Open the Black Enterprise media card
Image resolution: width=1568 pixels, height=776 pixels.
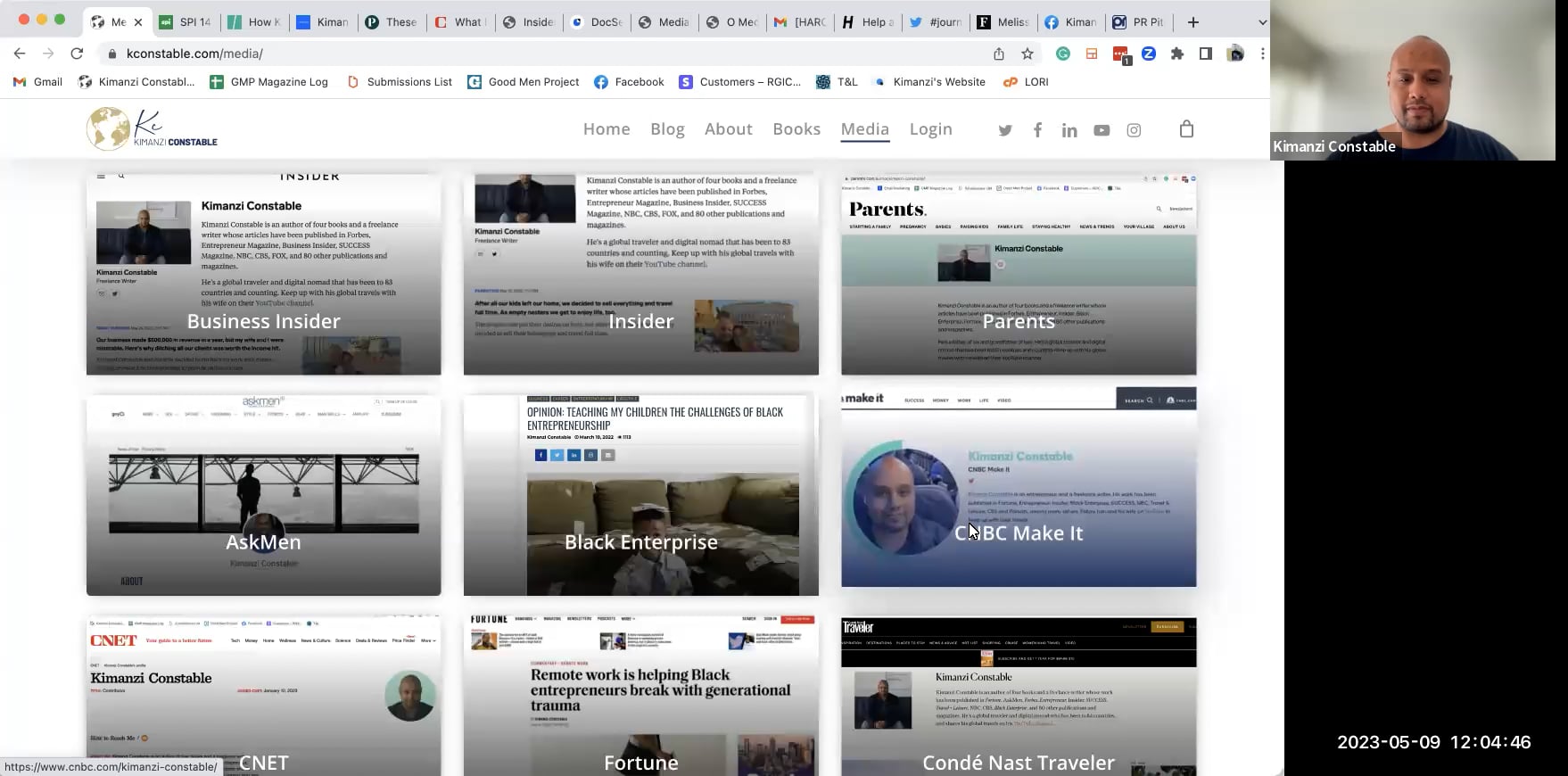point(641,494)
